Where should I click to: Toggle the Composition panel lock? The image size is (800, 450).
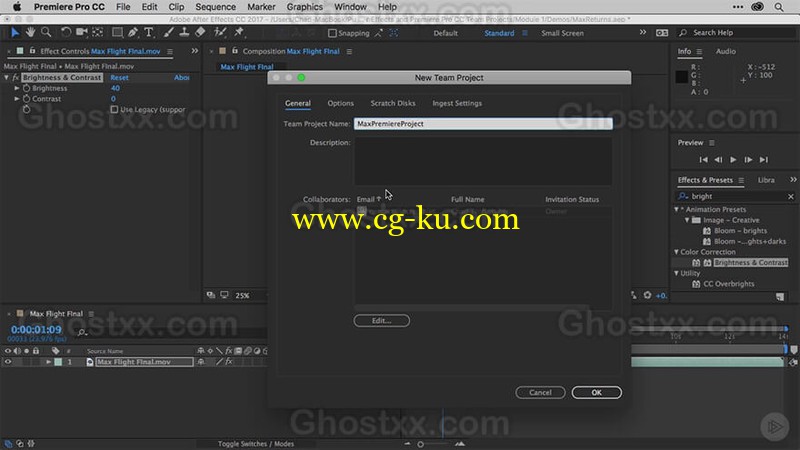point(235,51)
